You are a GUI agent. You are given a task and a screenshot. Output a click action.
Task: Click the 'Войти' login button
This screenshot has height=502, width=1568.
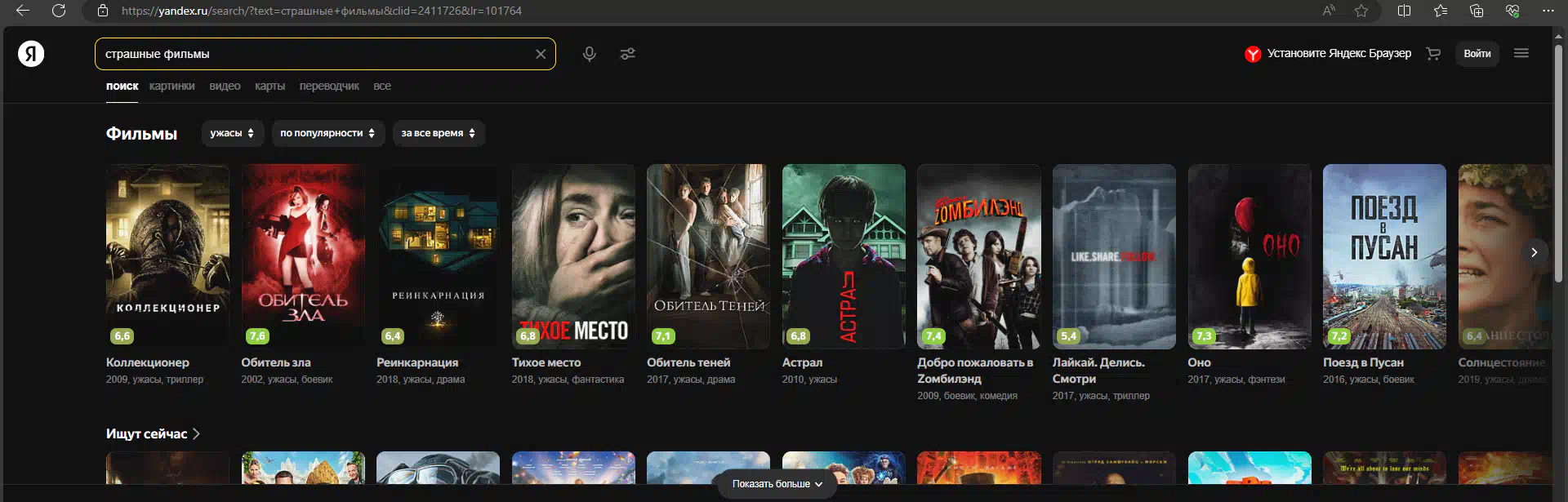pos(1477,54)
